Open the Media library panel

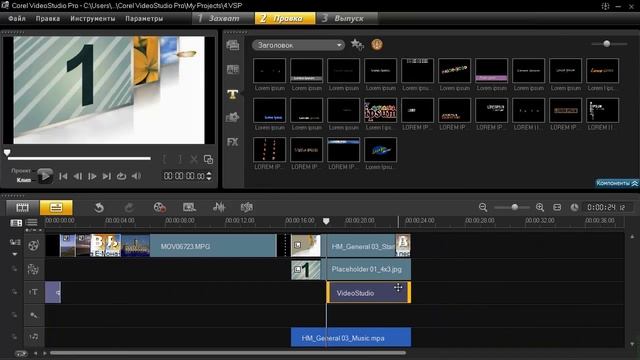[233, 45]
